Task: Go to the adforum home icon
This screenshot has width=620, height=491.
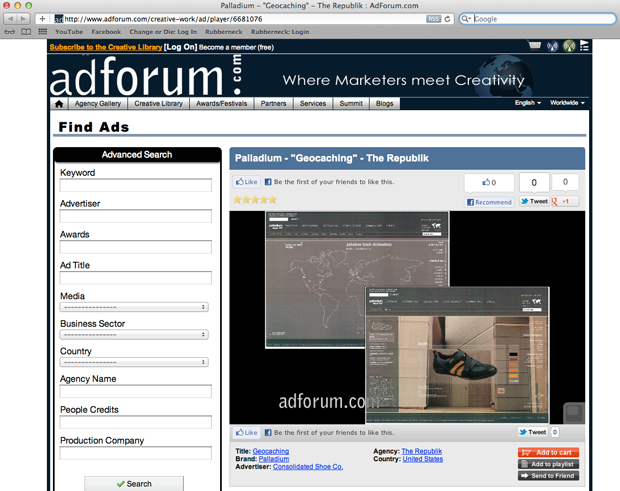Action: 59,104
